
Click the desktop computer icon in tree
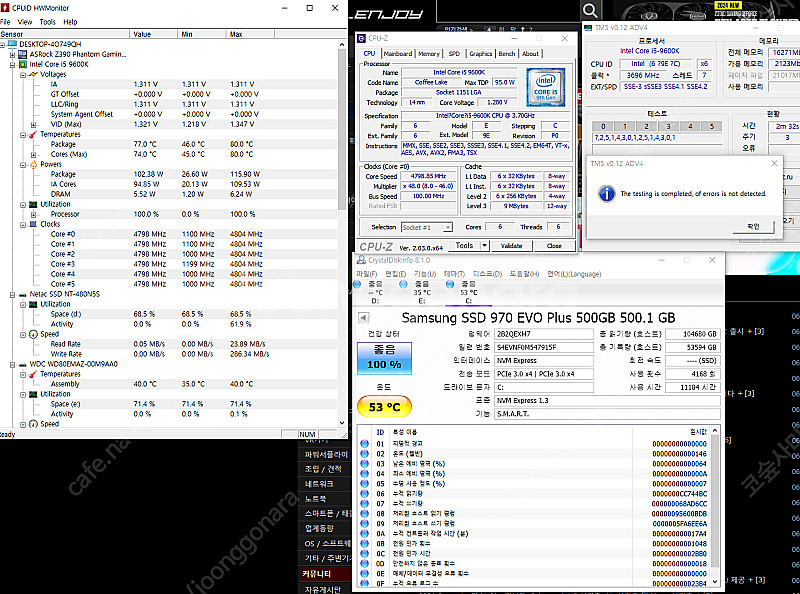click(12, 44)
